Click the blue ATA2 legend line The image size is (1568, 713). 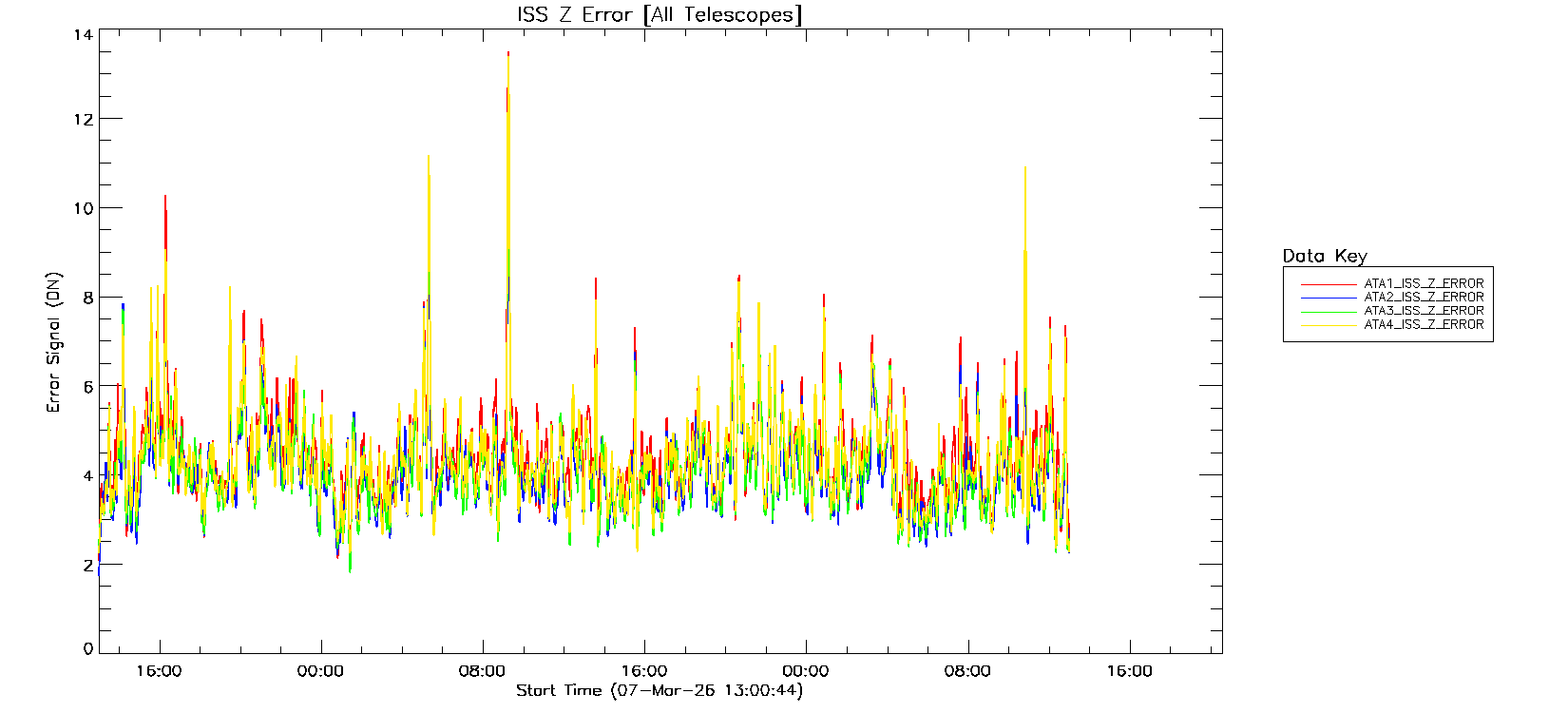coord(1329,298)
